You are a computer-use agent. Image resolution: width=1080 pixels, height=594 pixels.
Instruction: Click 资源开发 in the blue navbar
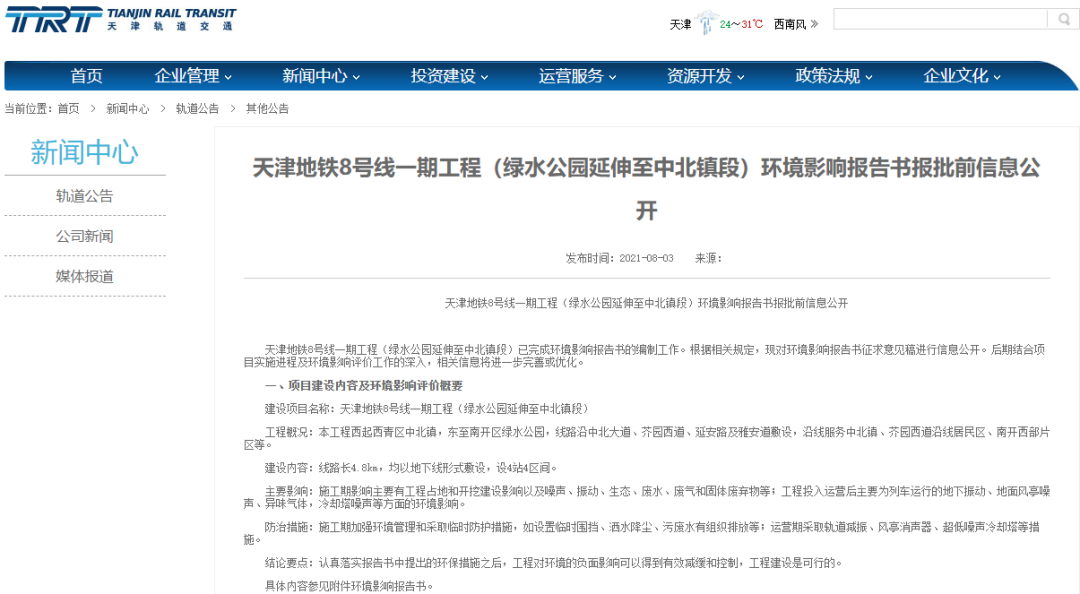click(700, 75)
